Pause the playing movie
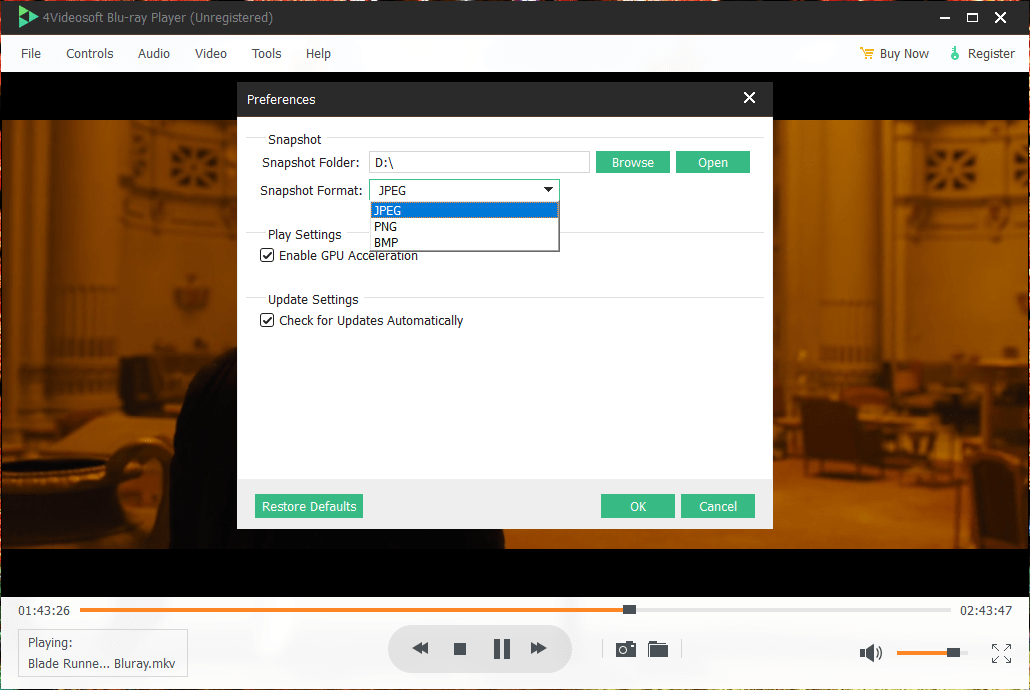 502,649
